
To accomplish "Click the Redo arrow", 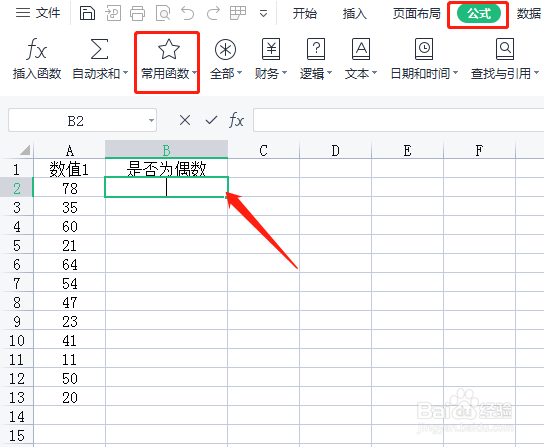I will click(213, 13).
